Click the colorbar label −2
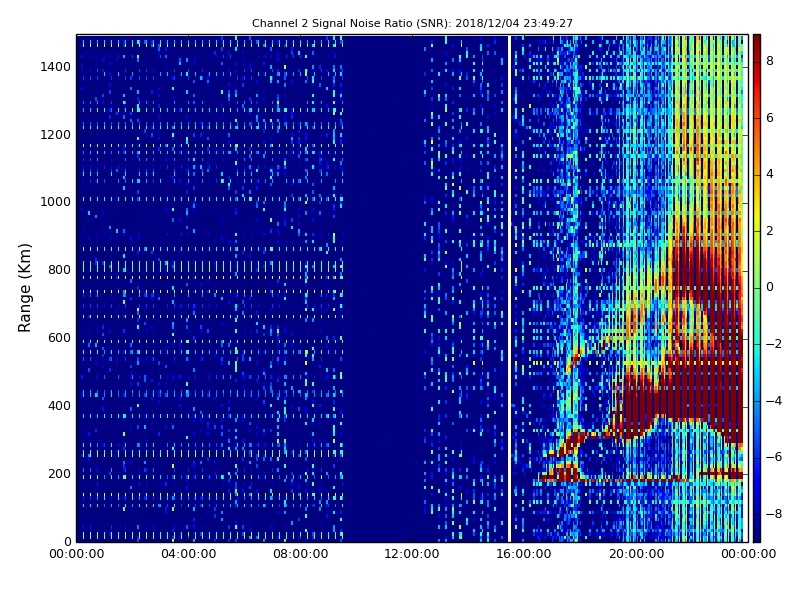 pyautogui.click(x=774, y=344)
